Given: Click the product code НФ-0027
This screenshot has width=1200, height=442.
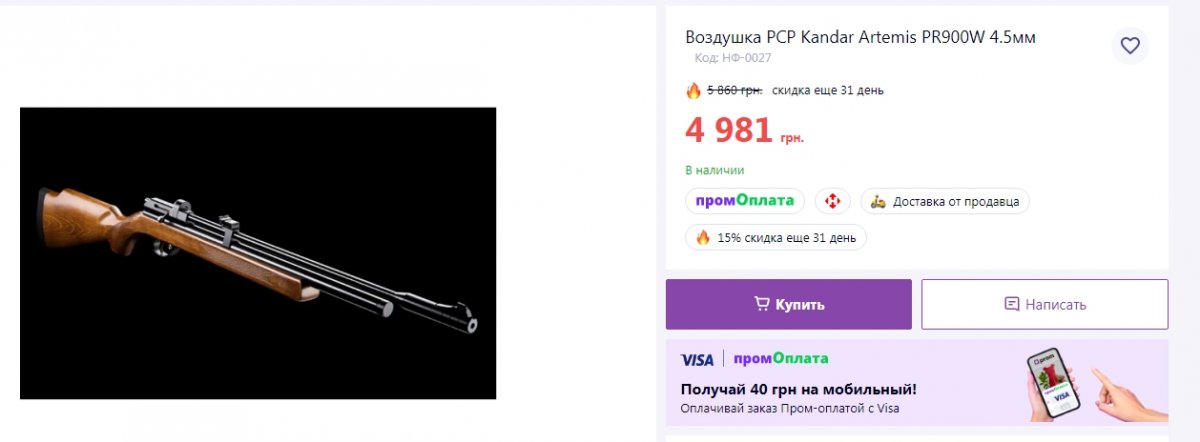Looking at the screenshot, I should (x=733, y=58).
